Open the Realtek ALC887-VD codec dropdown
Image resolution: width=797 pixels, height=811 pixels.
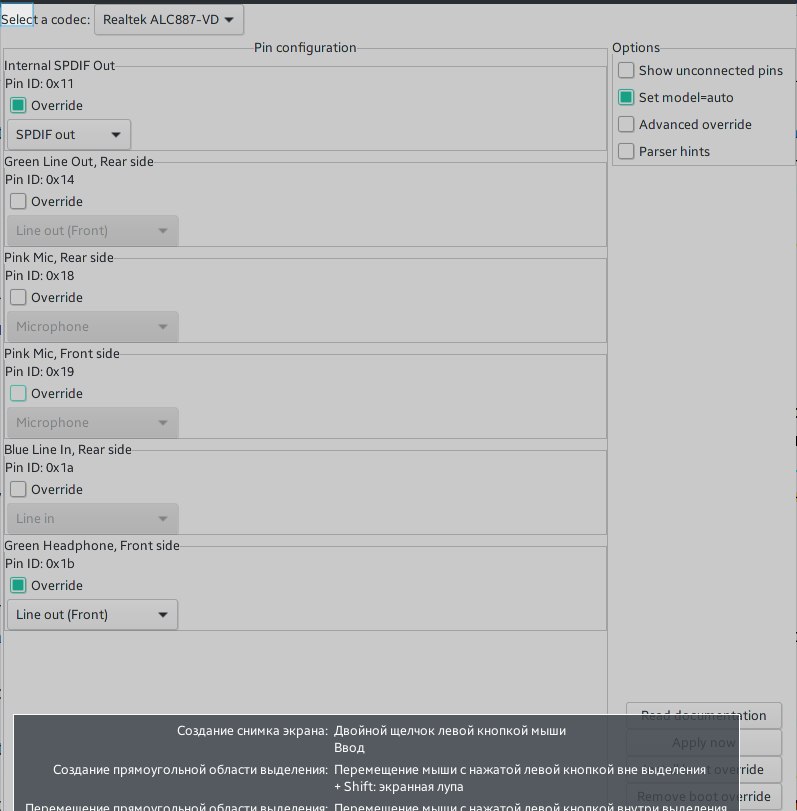(169, 20)
